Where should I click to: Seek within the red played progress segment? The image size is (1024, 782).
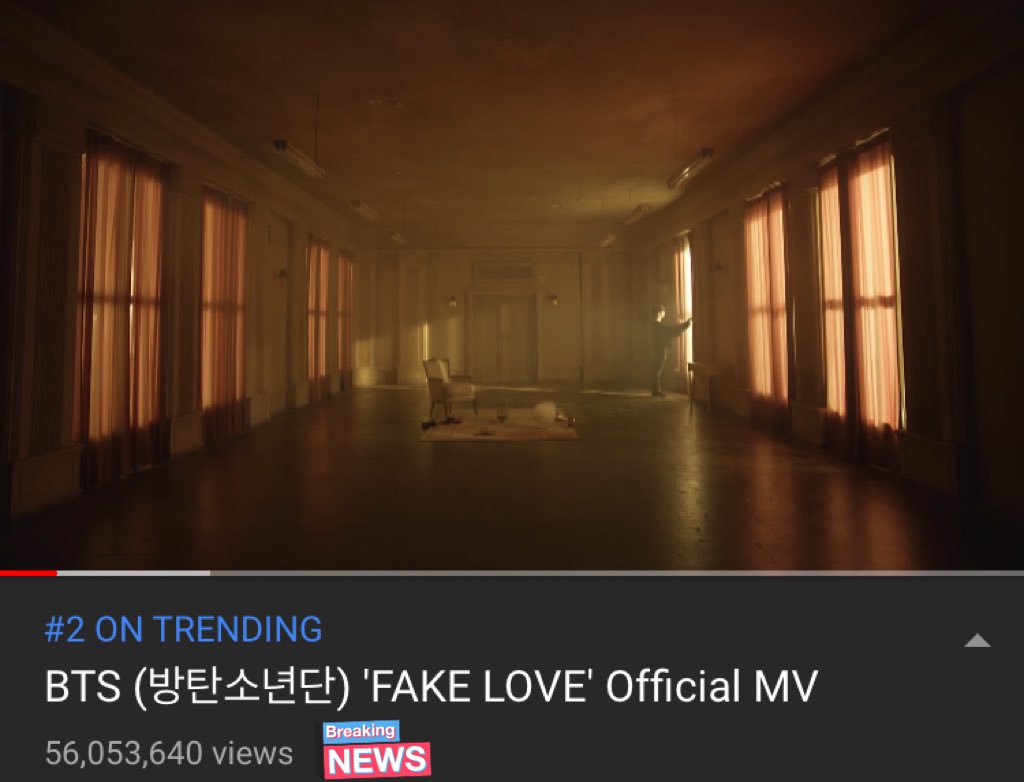point(28,573)
